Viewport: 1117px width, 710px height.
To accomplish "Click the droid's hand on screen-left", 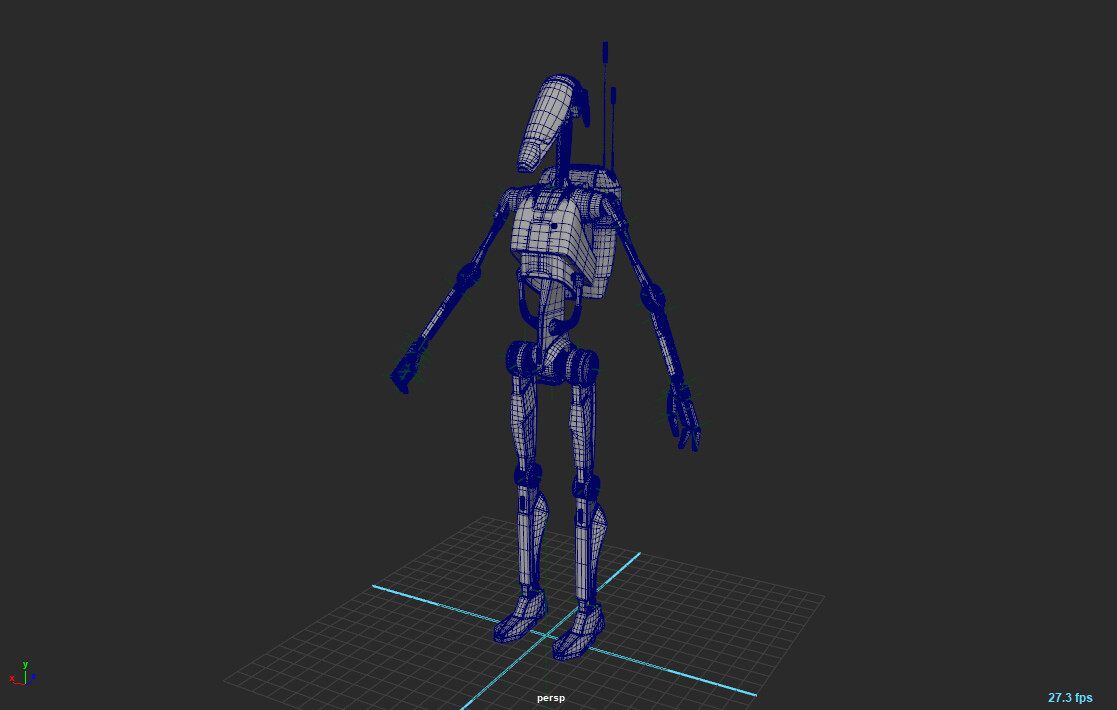I will [x=406, y=369].
